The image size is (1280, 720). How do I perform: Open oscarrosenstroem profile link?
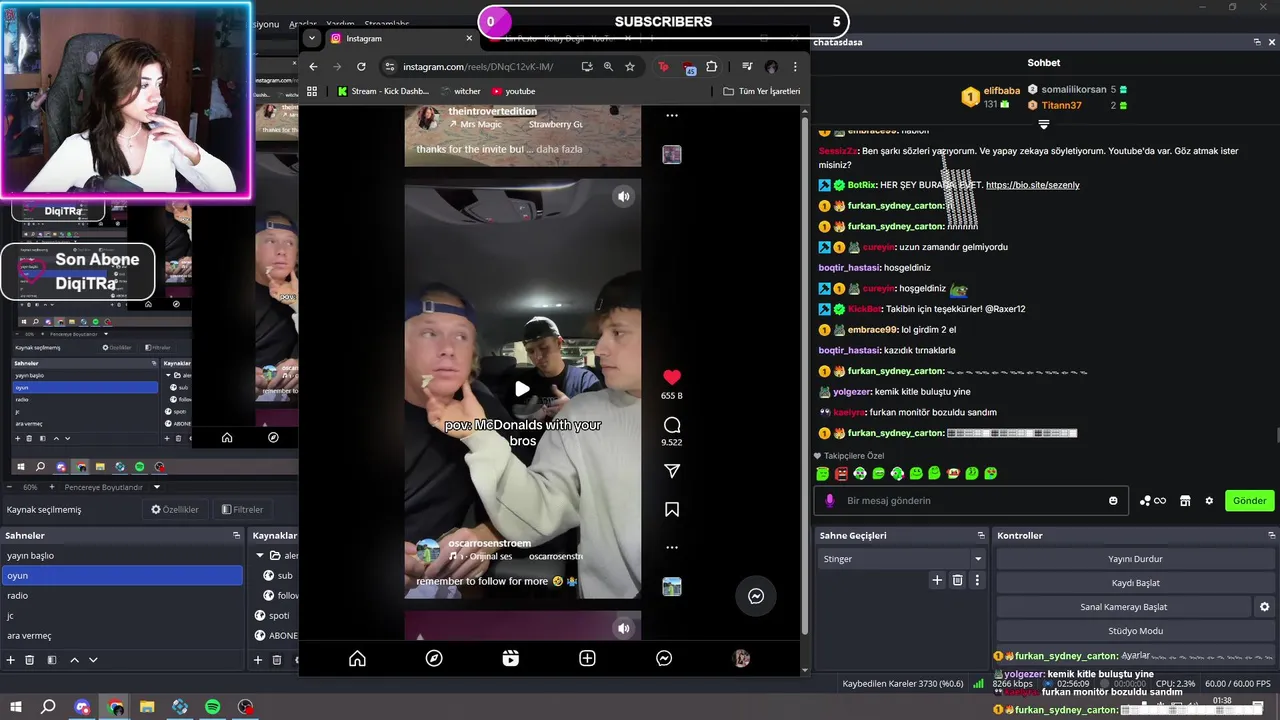click(x=490, y=543)
